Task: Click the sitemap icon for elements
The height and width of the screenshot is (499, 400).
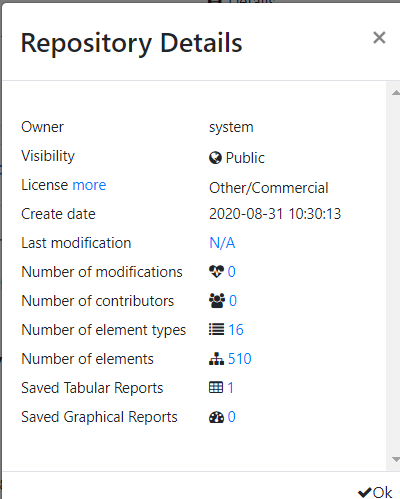Action: coord(217,359)
